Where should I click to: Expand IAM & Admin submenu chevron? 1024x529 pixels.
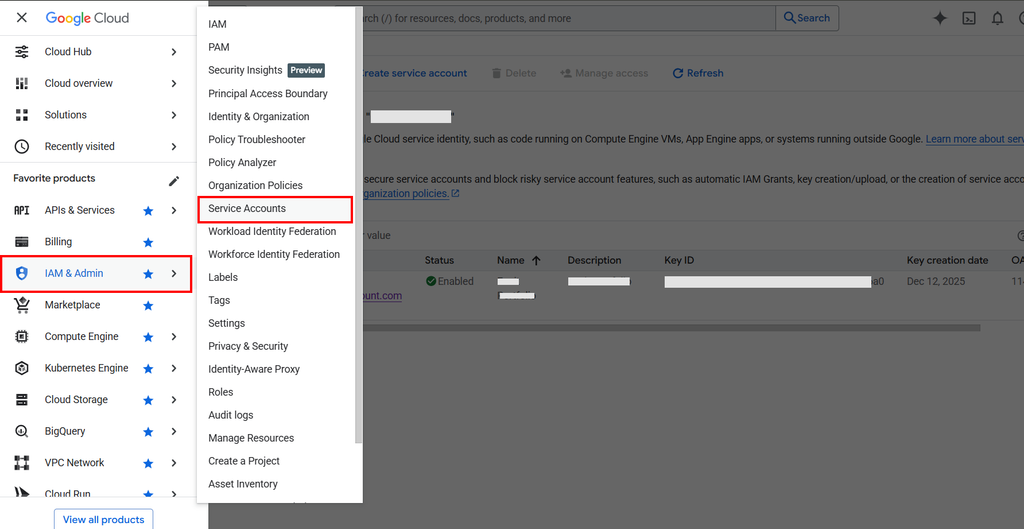(174, 274)
